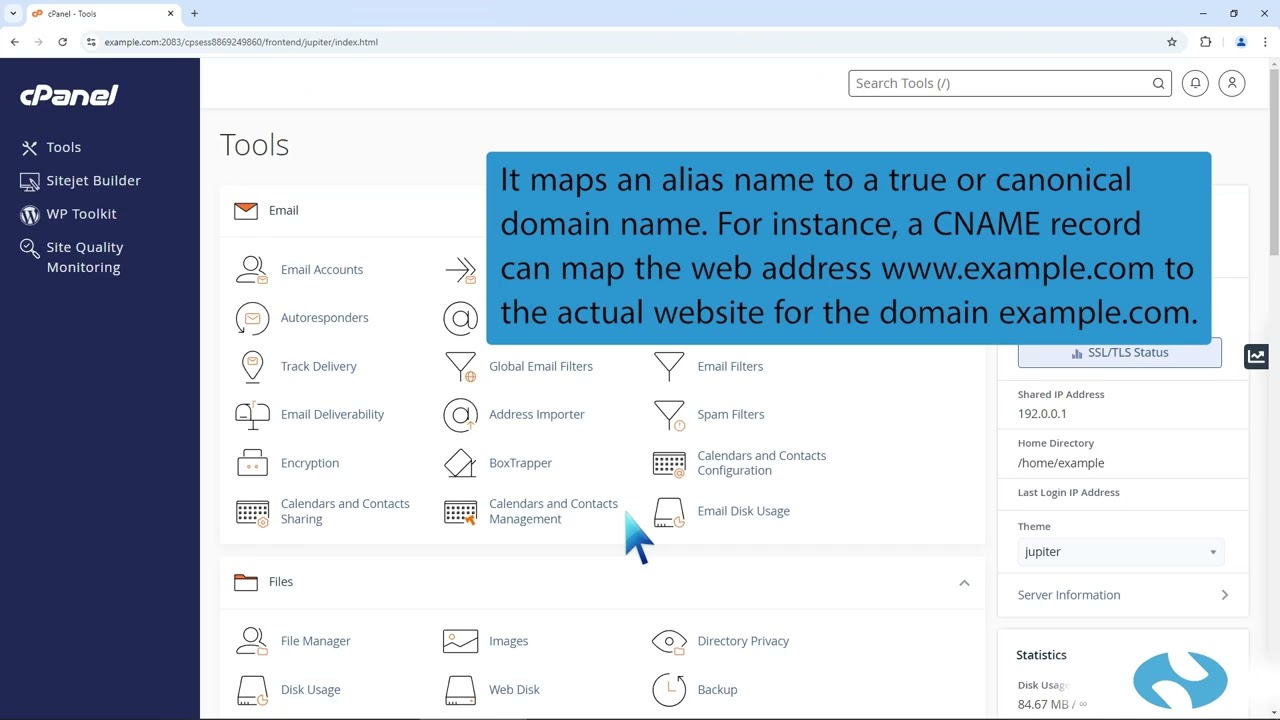This screenshot has width=1280, height=720.
Task: Open the Disk Usage drive icon
Action: point(252,690)
